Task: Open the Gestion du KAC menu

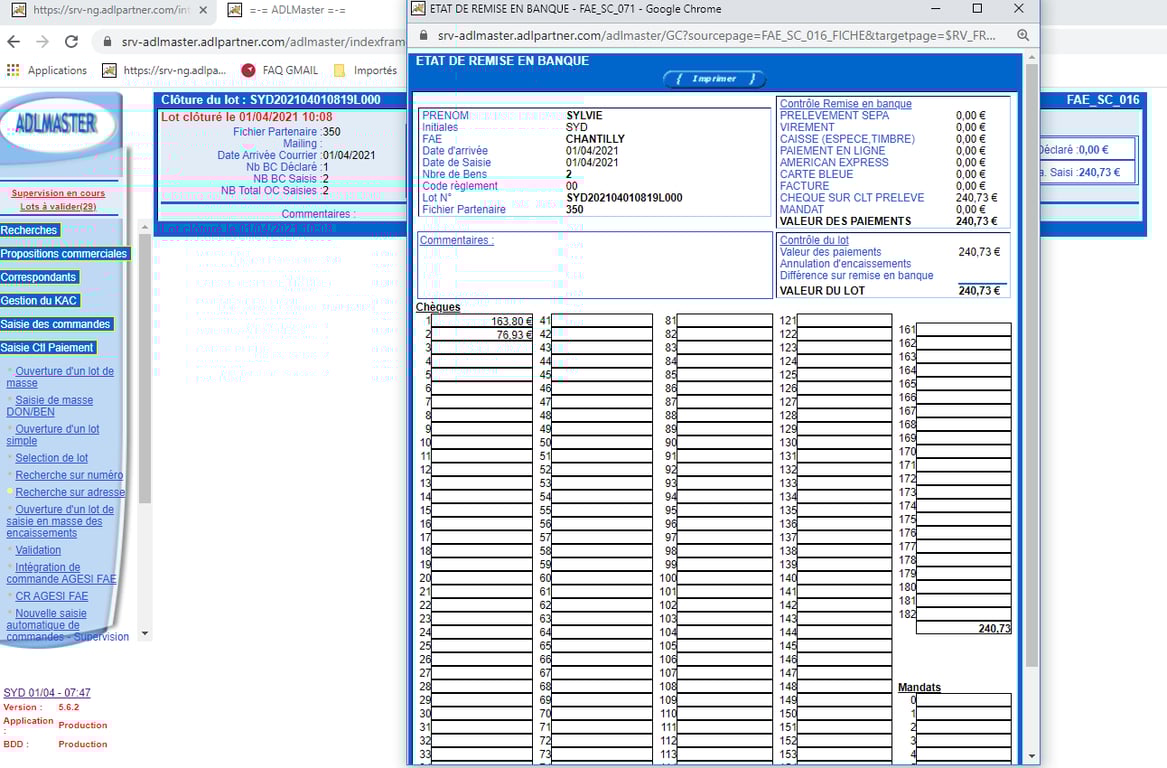Action: click(x=39, y=301)
